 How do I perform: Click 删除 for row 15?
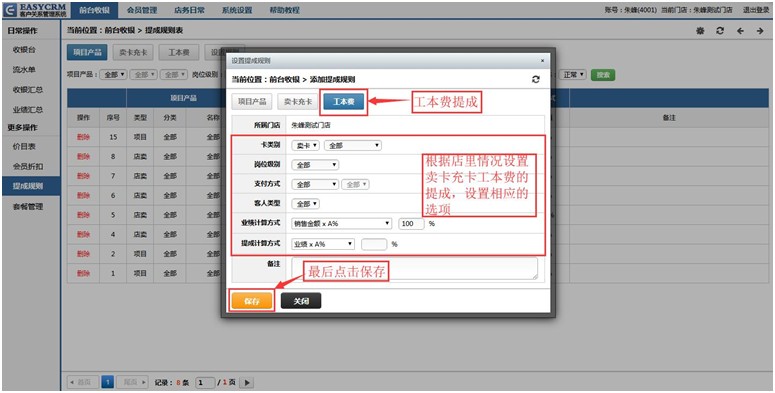pyautogui.click(x=83, y=137)
